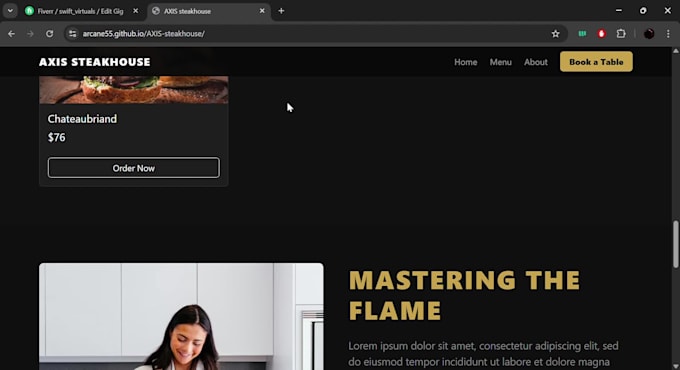The width and height of the screenshot is (680, 370).
Task: Open Chrome three-dot menu
Action: point(668,33)
